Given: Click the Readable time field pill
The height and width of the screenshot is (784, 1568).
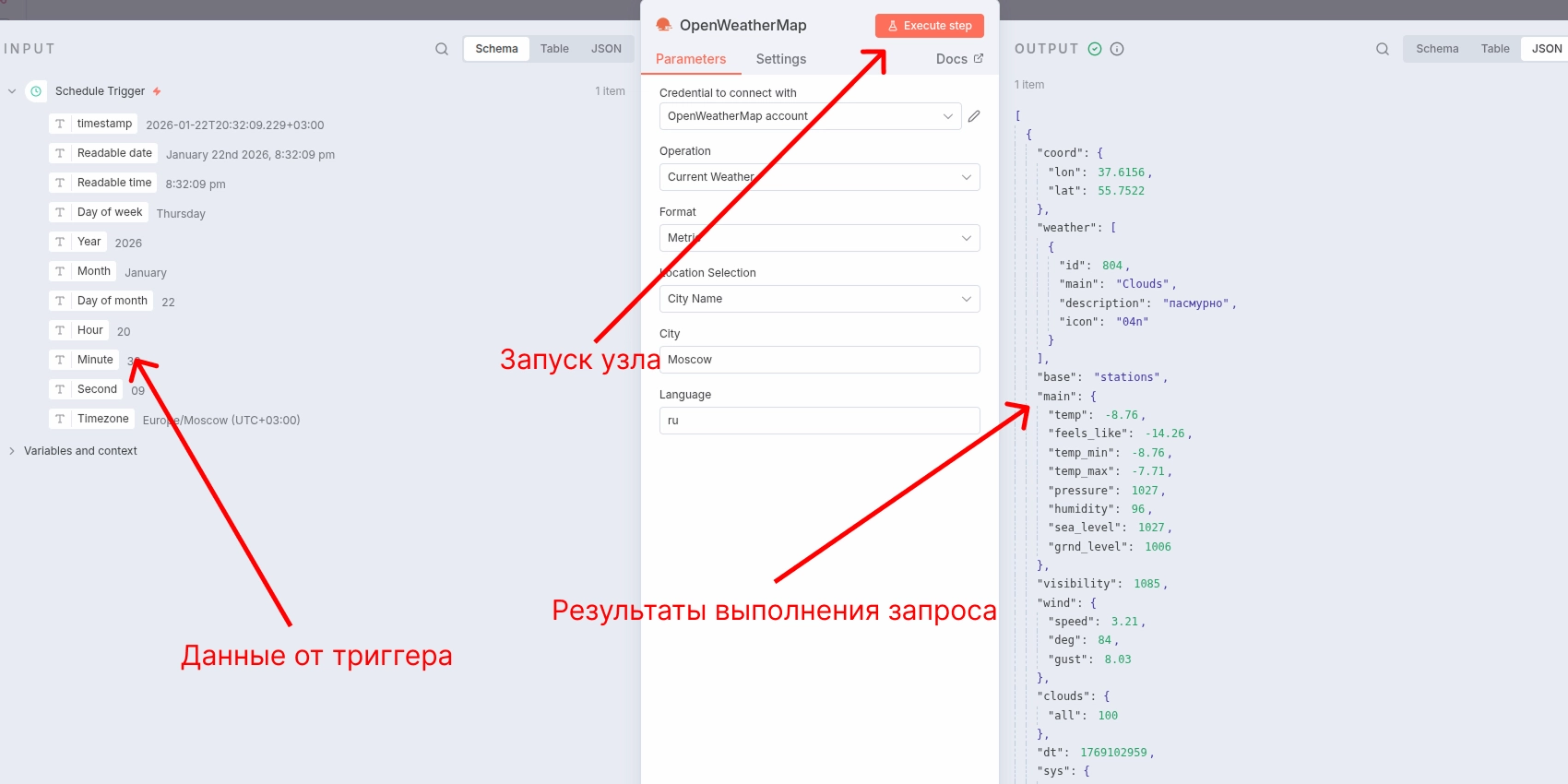Looking at the screenshot, I should click(103, 183).
